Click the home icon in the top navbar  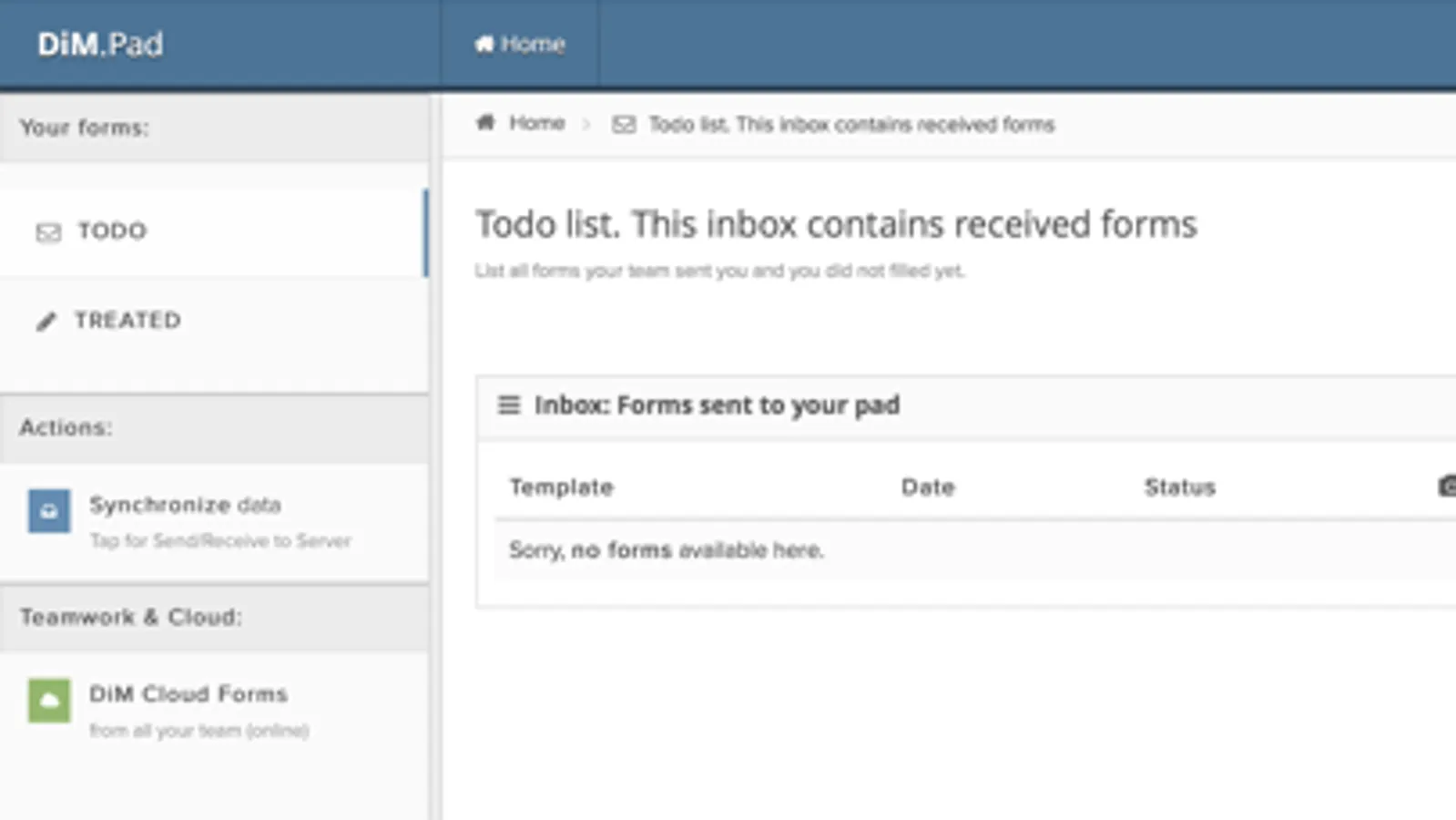tap(484, 43)
